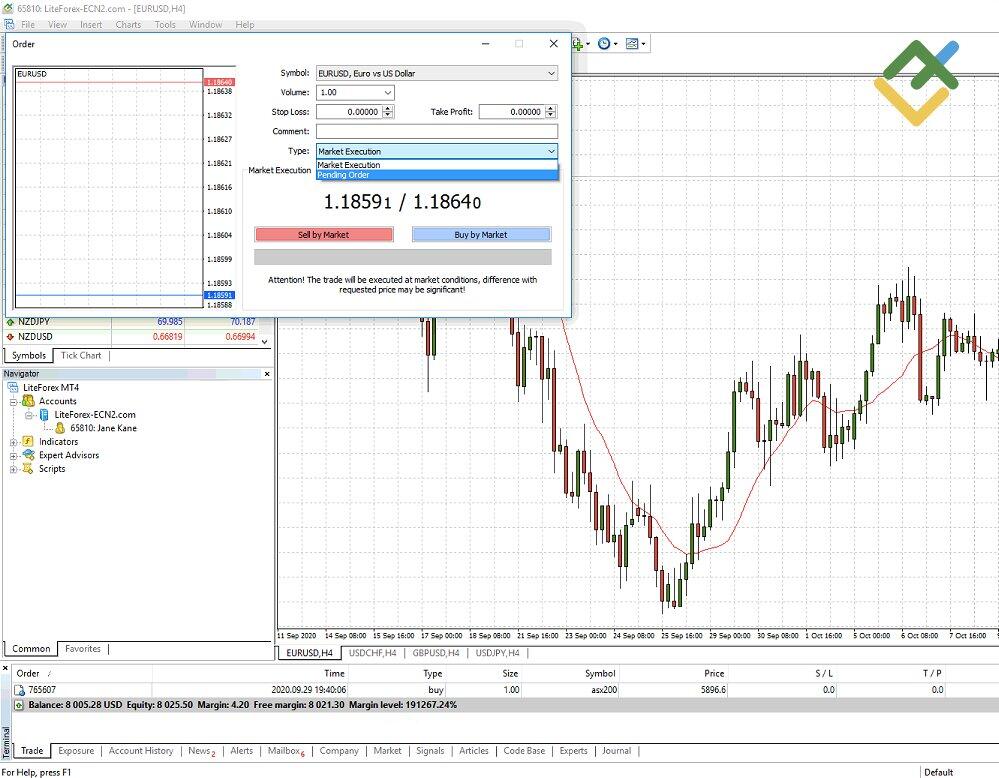The height and width of the screenshot is (778, 999).
Task: Click the Sell by Market button
Action: tap(324, 234)
